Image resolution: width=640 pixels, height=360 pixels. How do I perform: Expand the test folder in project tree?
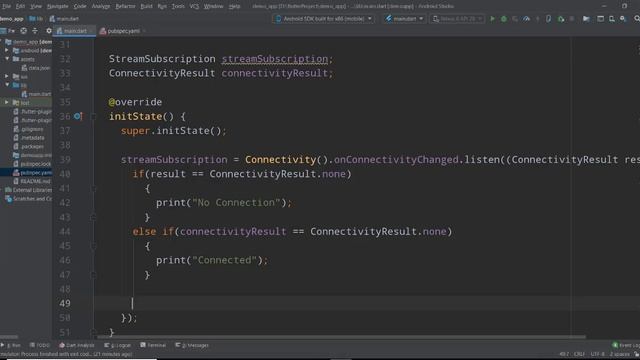(7, 102)
